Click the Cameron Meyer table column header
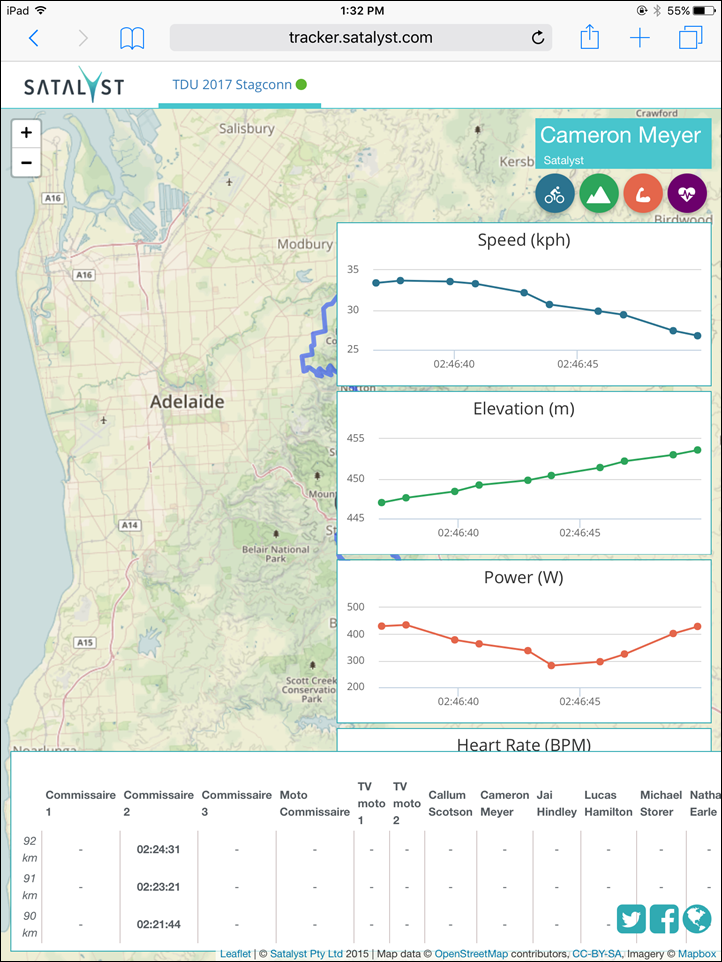Viewport: 722px width, 962px height. pyautogui.click(x=504, y=803)
